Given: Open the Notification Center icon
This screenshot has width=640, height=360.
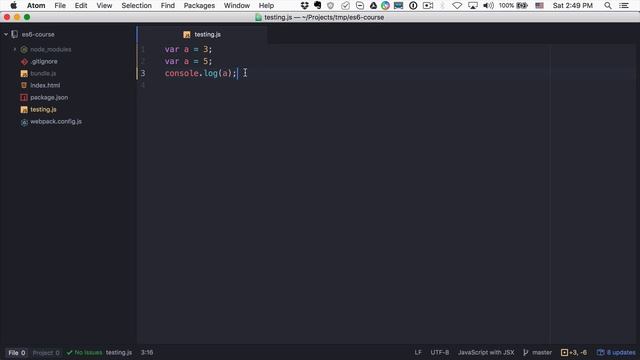Looking at the screenshot, I should pyautogui.click(x=624, y=6).
